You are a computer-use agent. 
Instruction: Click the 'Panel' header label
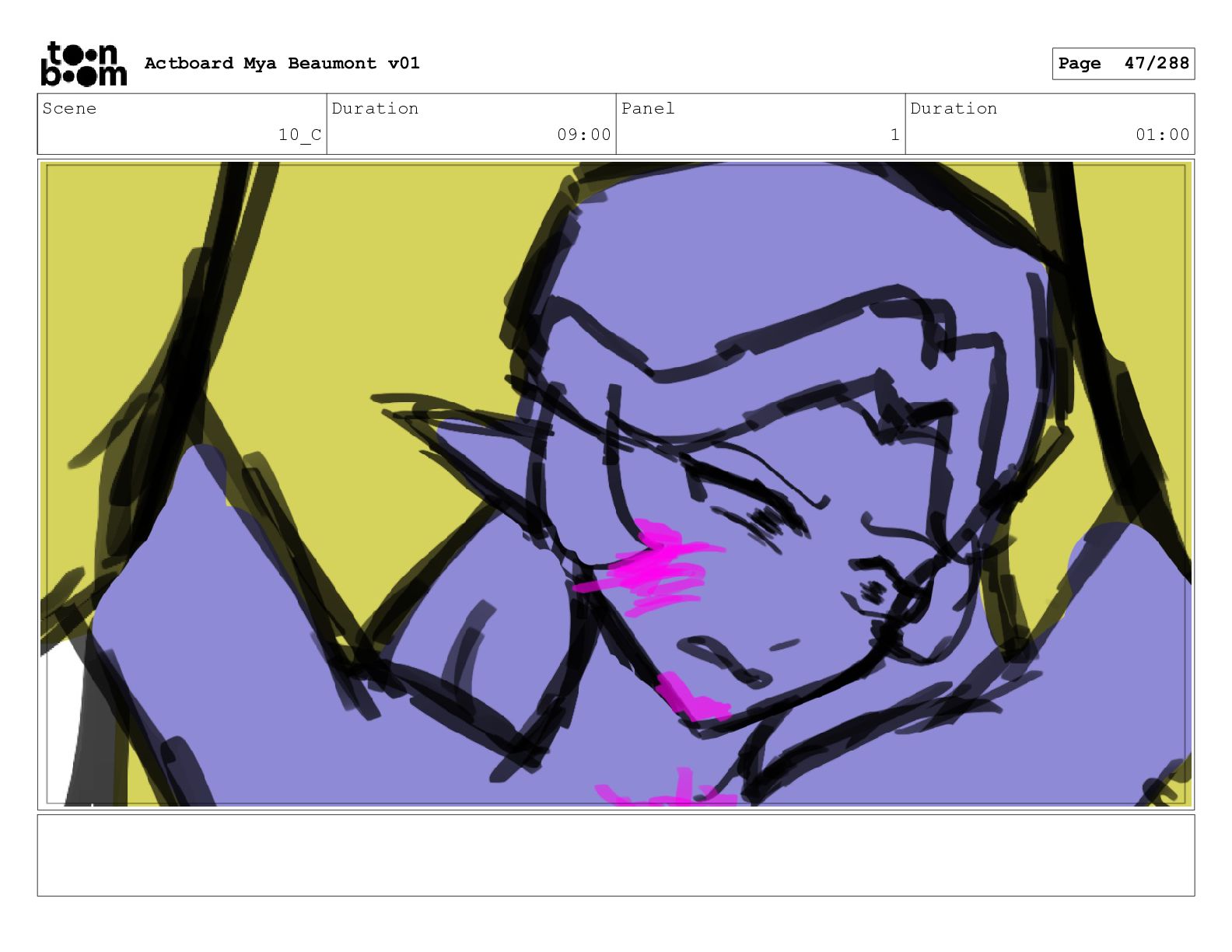(x=647, y=108)
